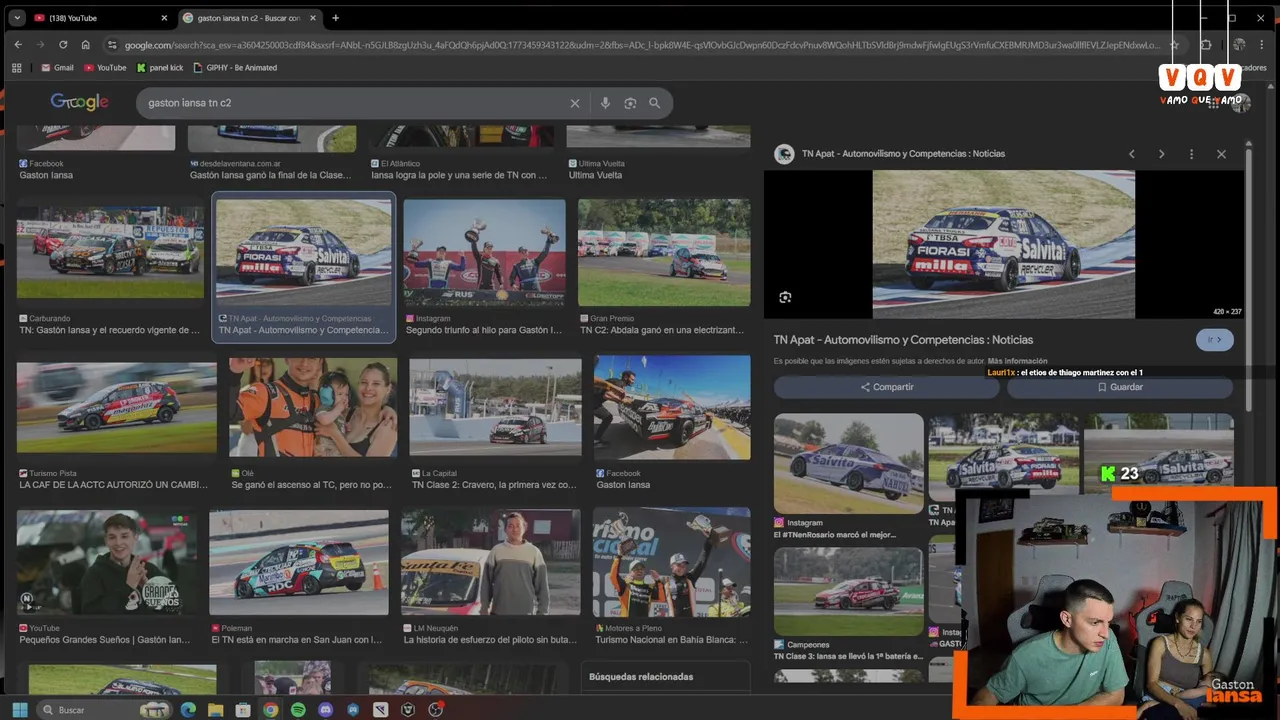Start voice search with microphone icon
Screen dimensions: 1280x720
(605, 103)
